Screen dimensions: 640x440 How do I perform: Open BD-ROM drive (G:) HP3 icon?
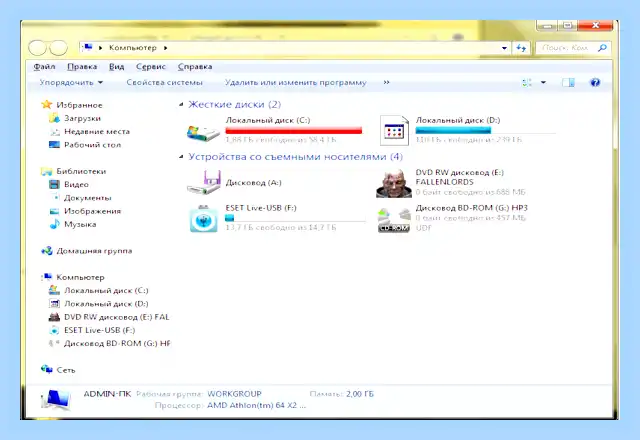coord(394,220)
